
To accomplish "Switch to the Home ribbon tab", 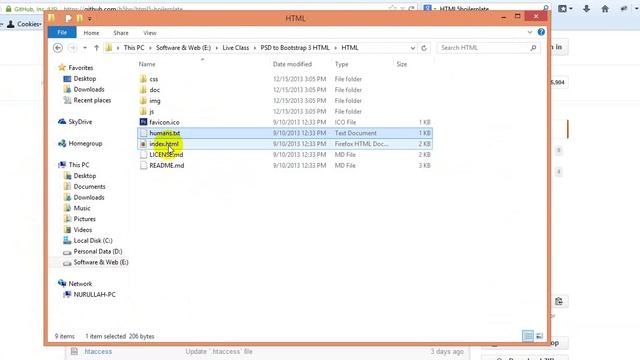I will (91, 33).
